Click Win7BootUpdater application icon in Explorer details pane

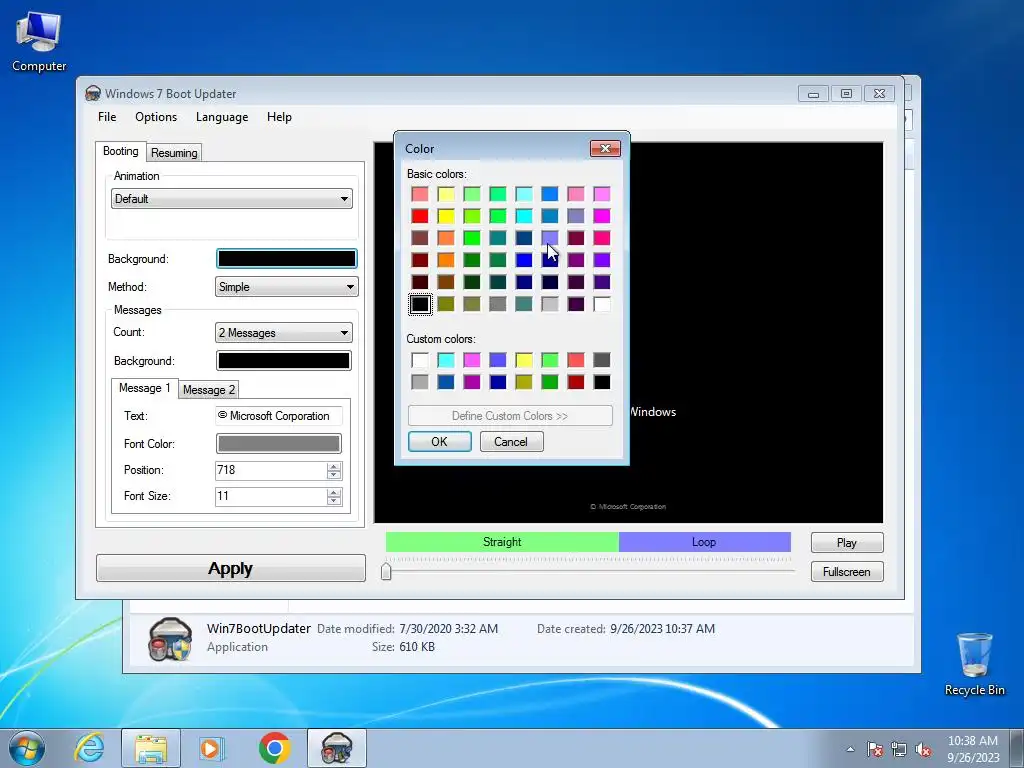(x=170, y=639)
